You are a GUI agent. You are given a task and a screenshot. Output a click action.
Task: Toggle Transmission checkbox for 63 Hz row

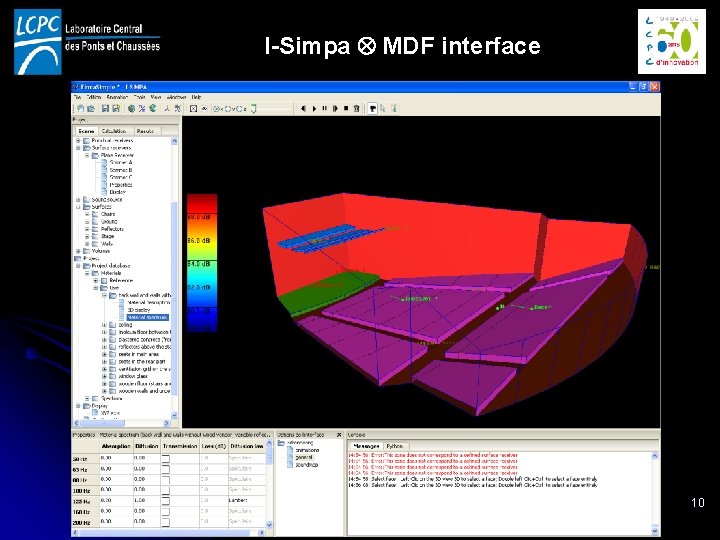click(166, 469)
